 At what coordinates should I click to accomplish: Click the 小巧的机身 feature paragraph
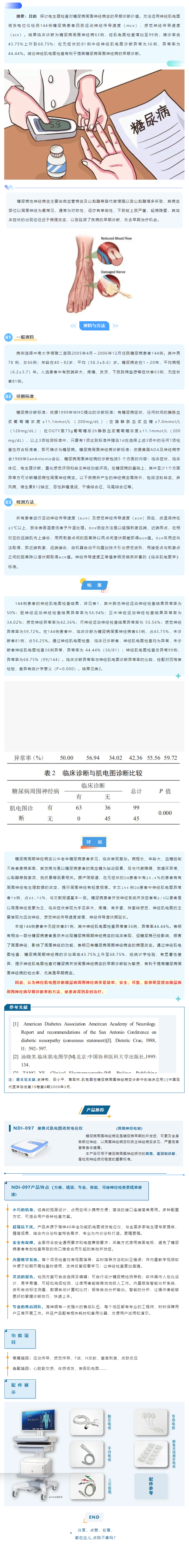point(95,1213)
